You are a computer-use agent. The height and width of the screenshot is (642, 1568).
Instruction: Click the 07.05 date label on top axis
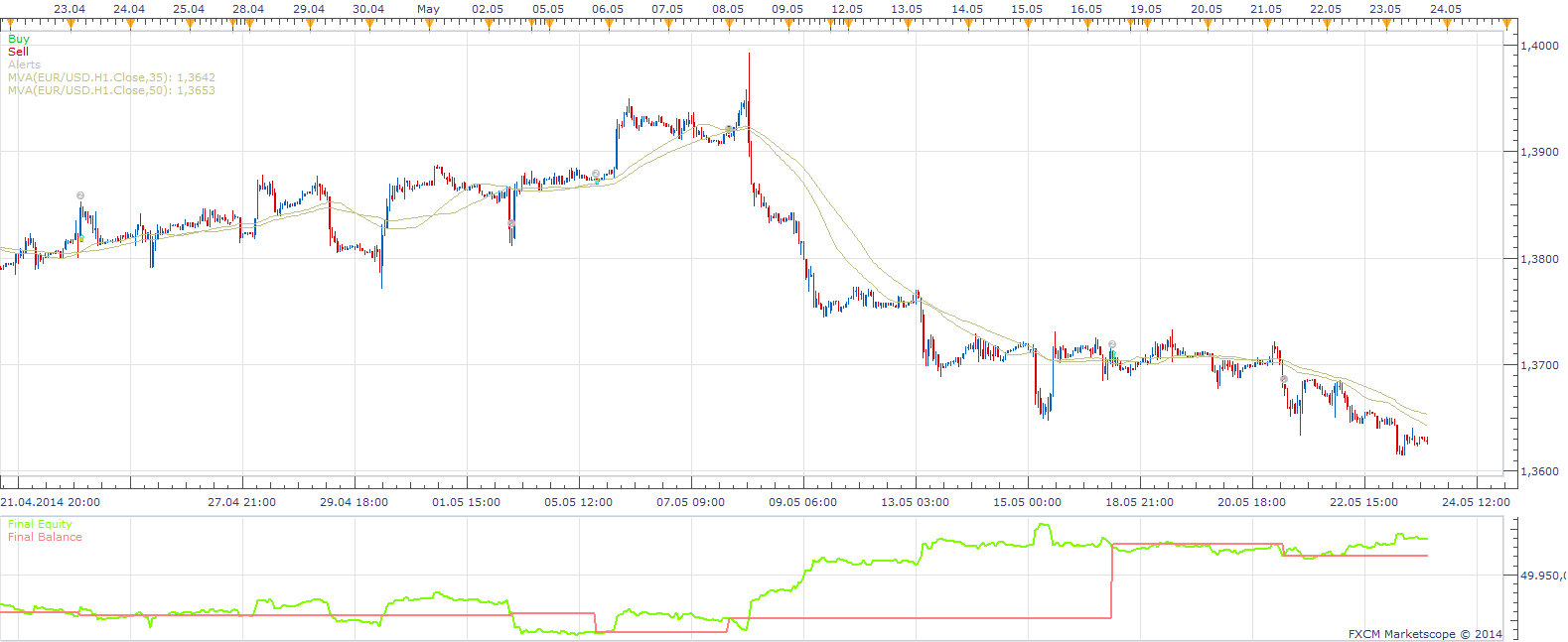click(x=667, y=9)
